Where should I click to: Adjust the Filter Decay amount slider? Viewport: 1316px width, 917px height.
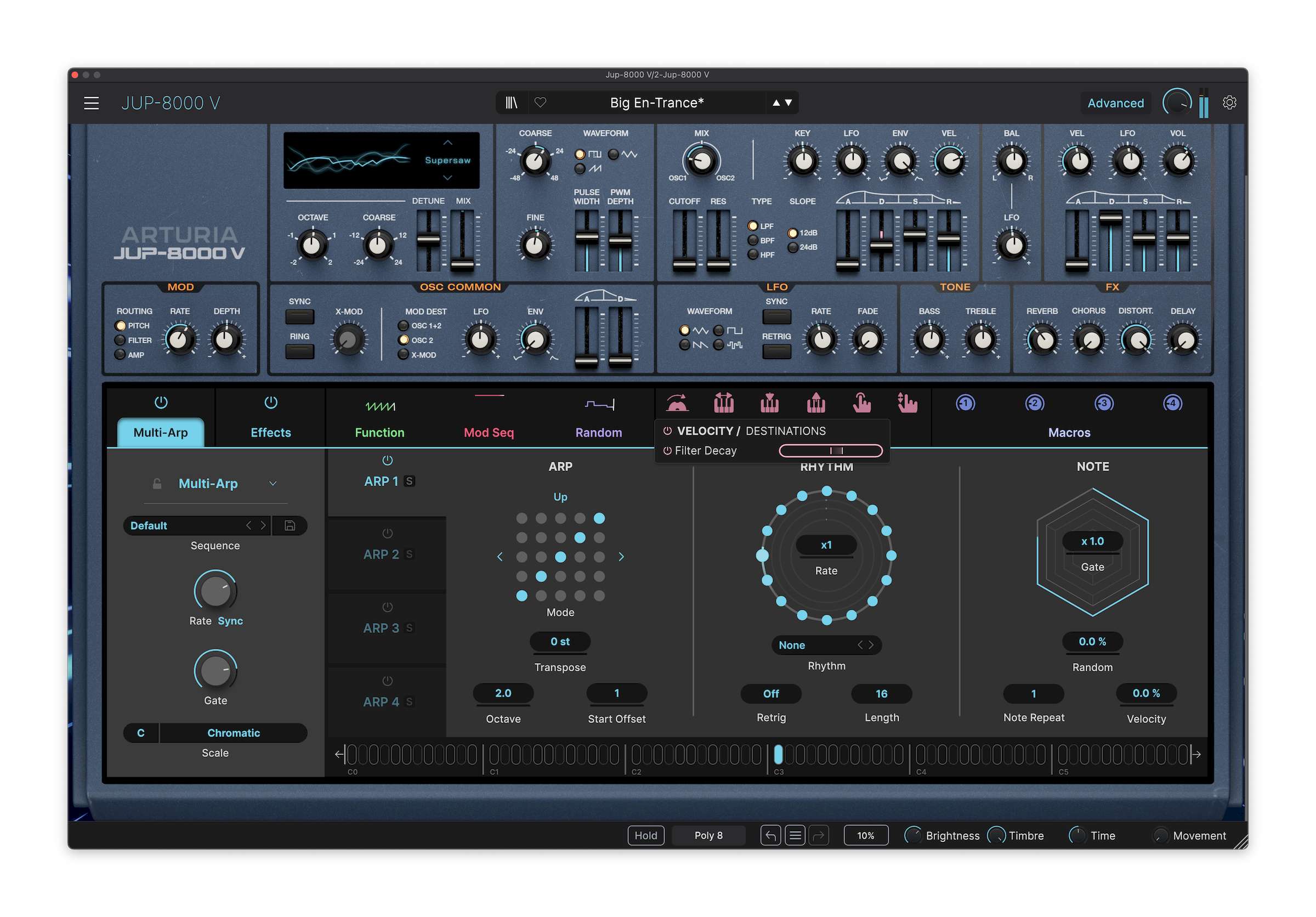click(830, 451)
